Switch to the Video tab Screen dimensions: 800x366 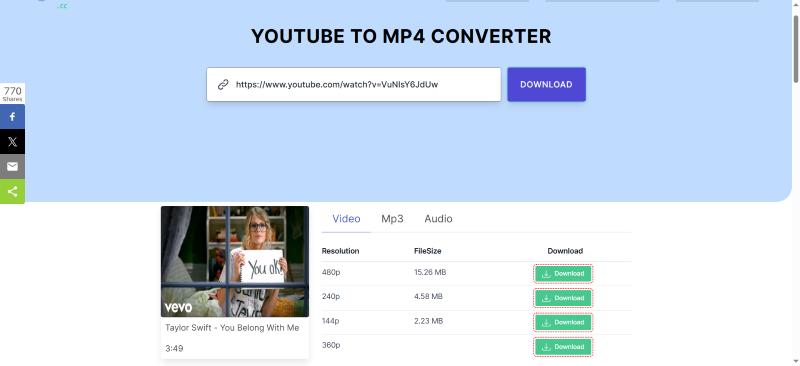(x=346, y=219)
